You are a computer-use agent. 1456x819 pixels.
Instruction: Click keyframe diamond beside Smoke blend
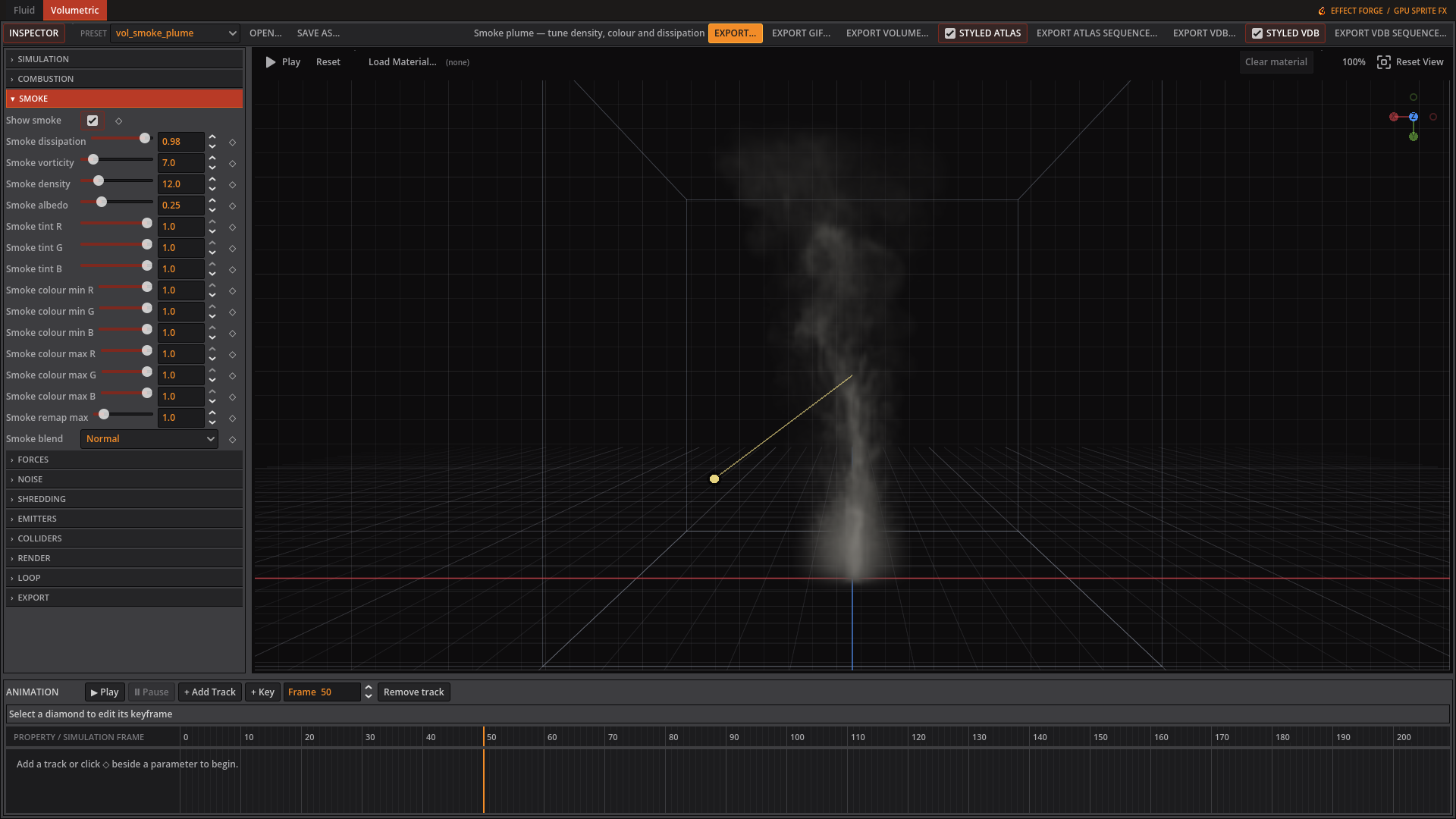click(x=233, y=440)
